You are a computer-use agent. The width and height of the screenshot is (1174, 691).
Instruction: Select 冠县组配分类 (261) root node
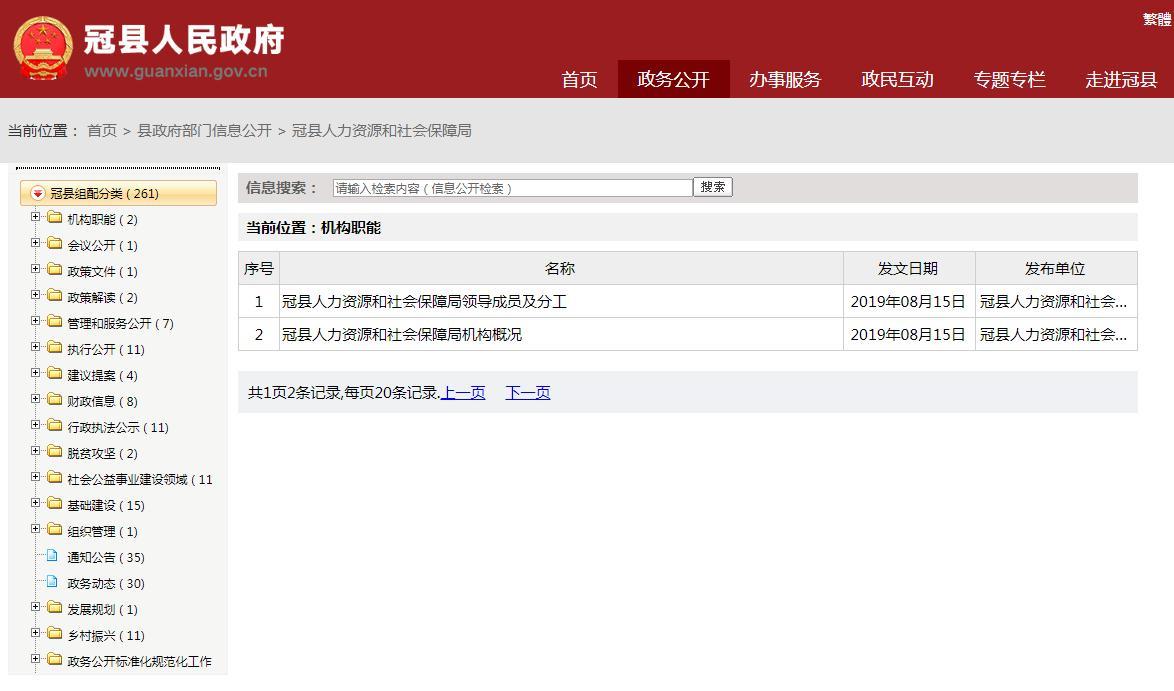click(118, 193)
